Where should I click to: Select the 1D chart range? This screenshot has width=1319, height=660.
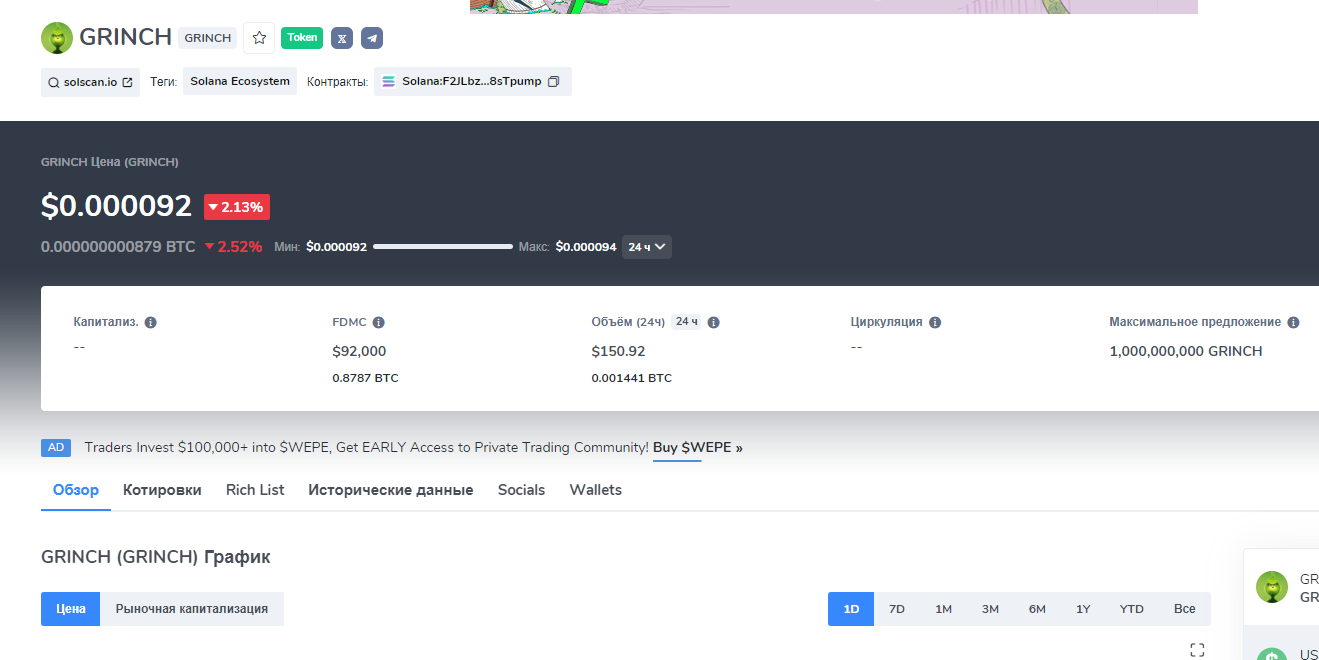click(x=851, y=609)
